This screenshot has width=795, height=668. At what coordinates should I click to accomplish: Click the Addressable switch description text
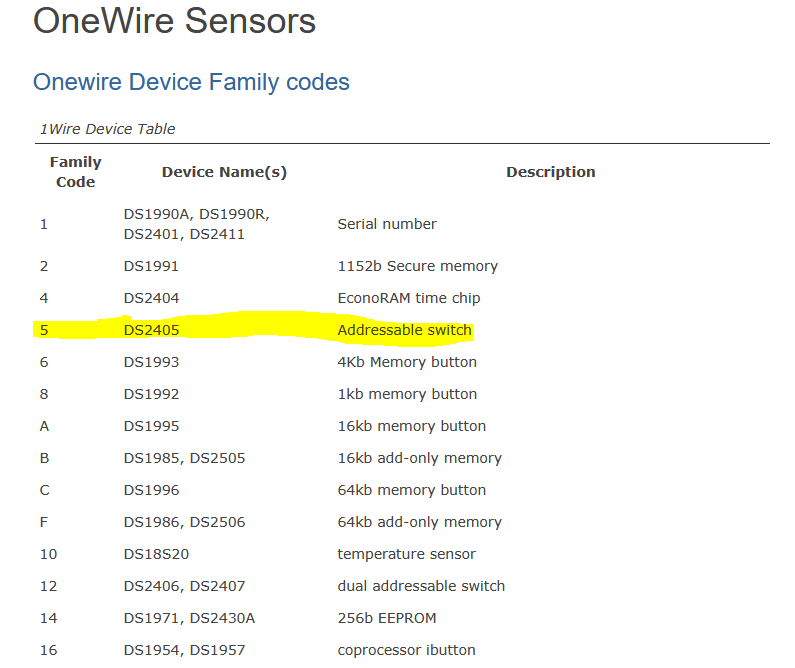click(x=404, y=330)
